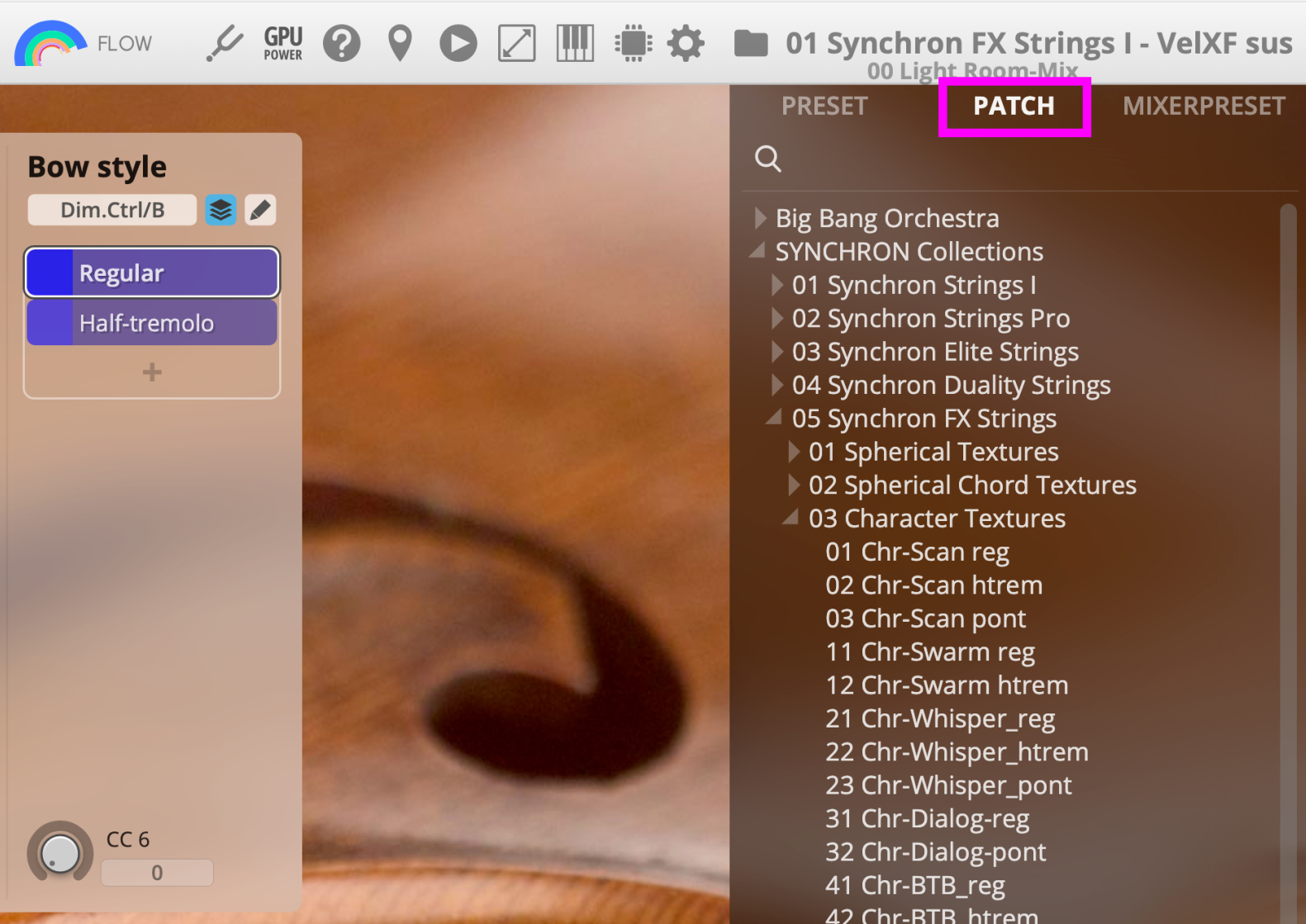
Task: Click the patch list vertical scrollbar
Action: tap(1288, 563)
